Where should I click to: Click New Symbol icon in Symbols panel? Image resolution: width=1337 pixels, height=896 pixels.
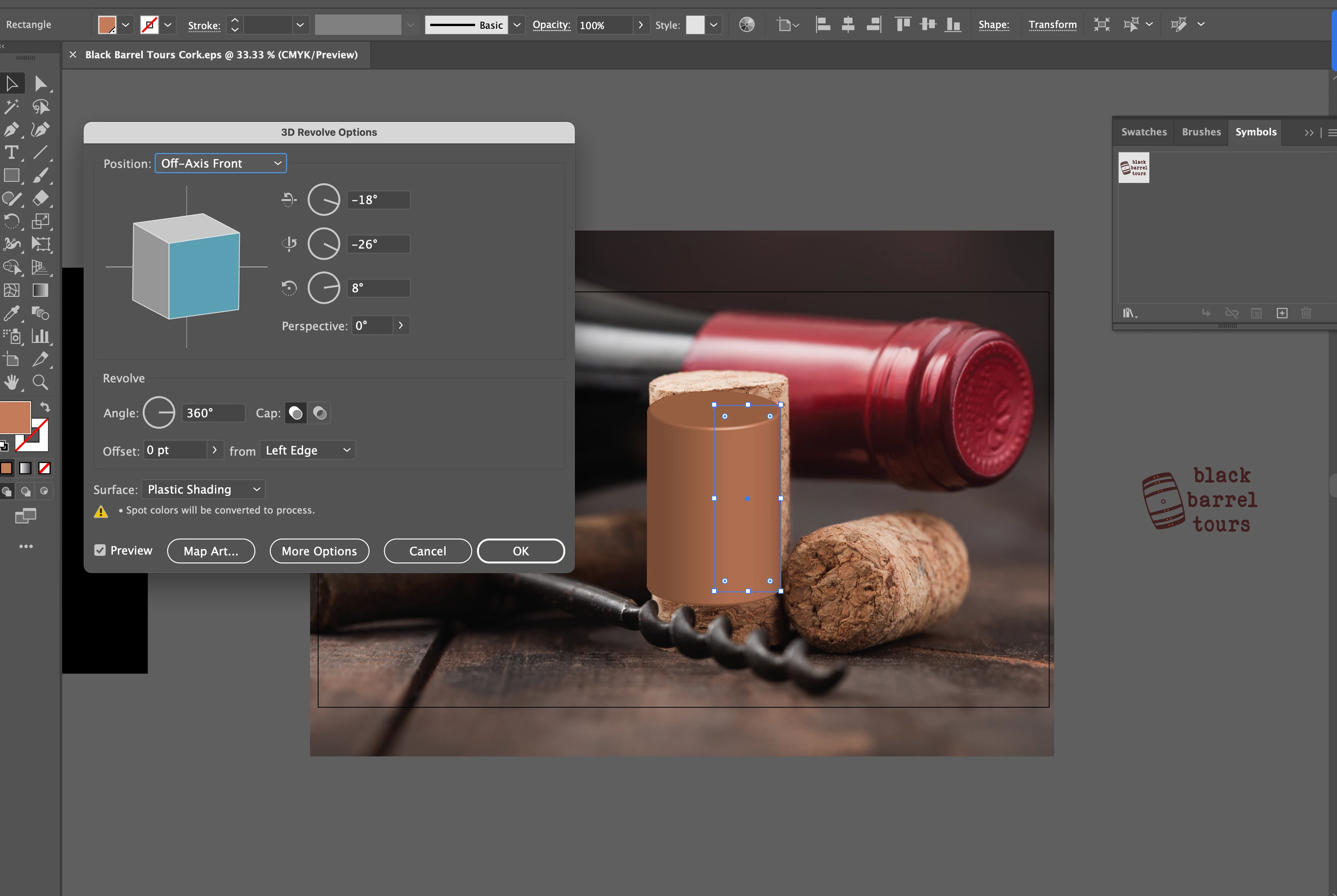1282,313
